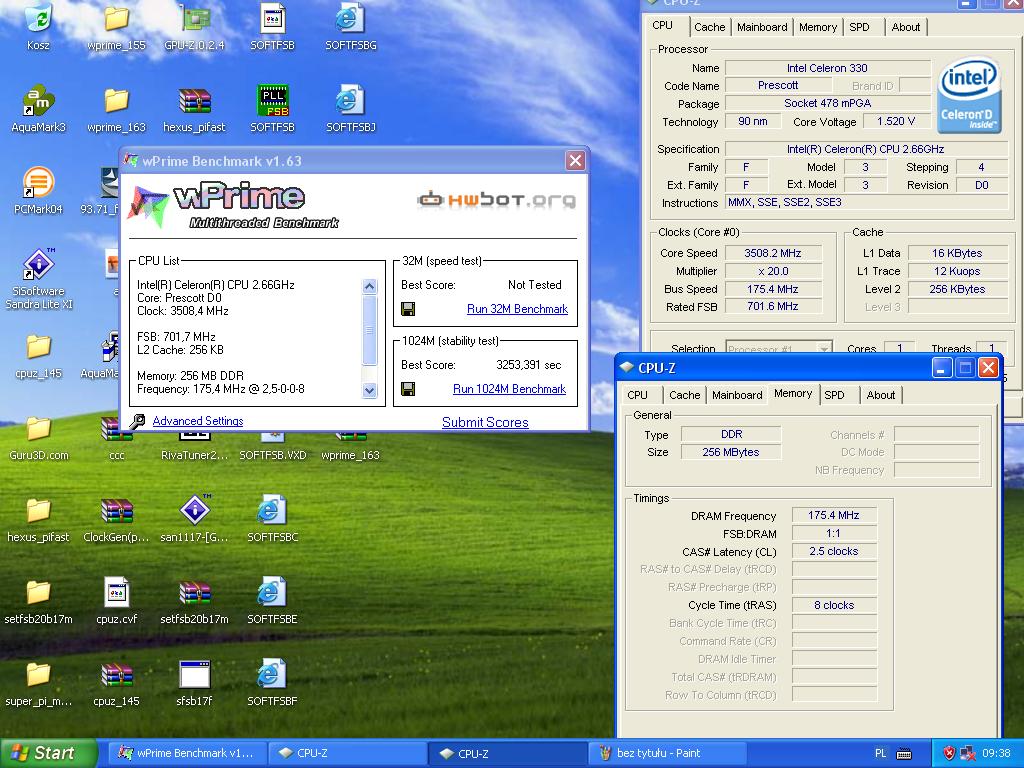Run the 32M Benchmark link
This screenshot has height=768, width=1024.
pos(517,309)
